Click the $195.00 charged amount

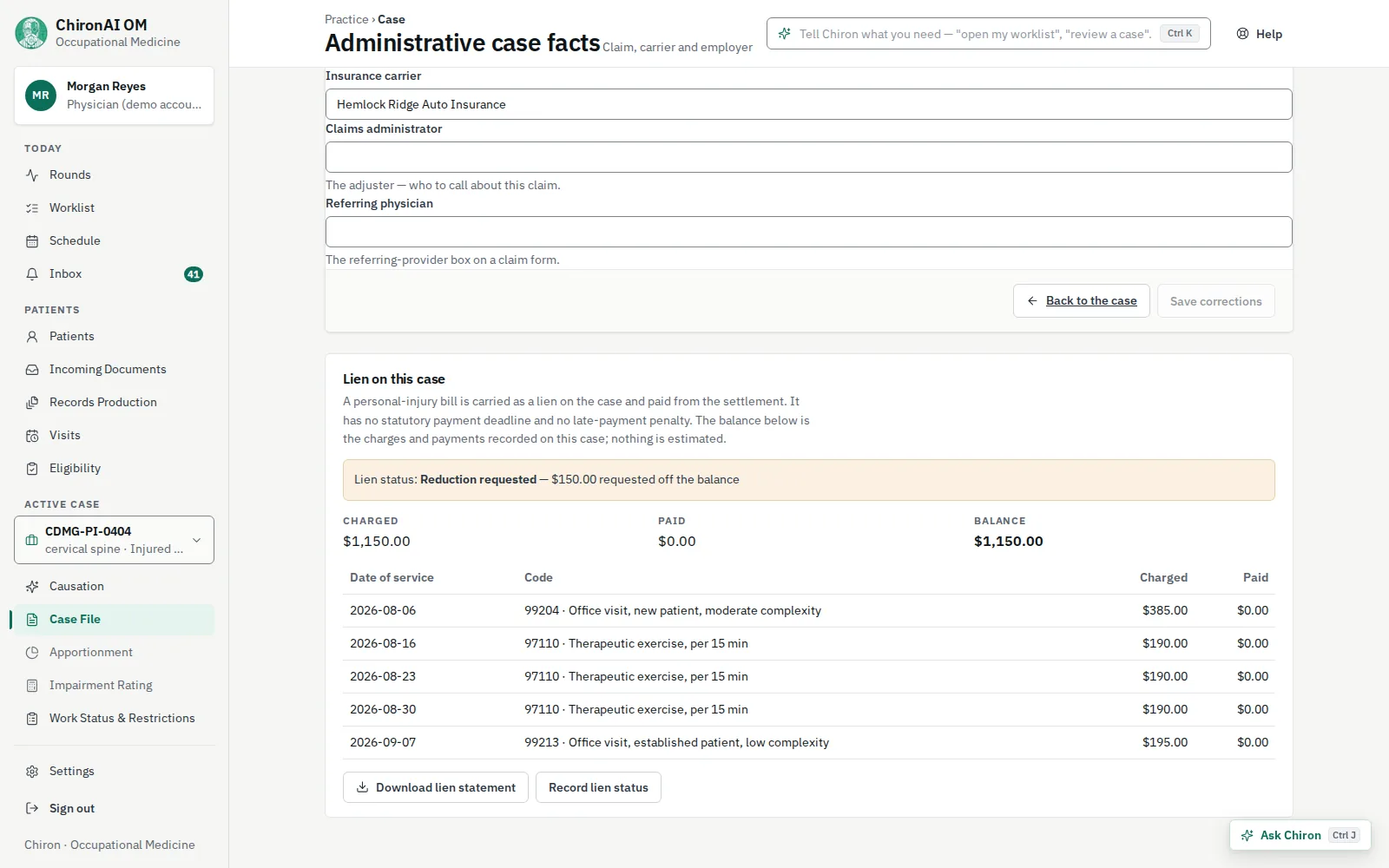(x=1164, y=743)
